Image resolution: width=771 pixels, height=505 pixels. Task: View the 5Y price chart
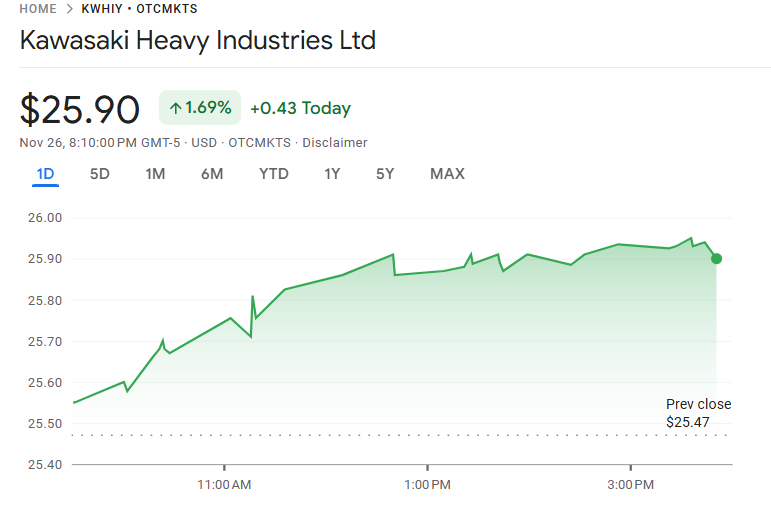click(385, 174)
